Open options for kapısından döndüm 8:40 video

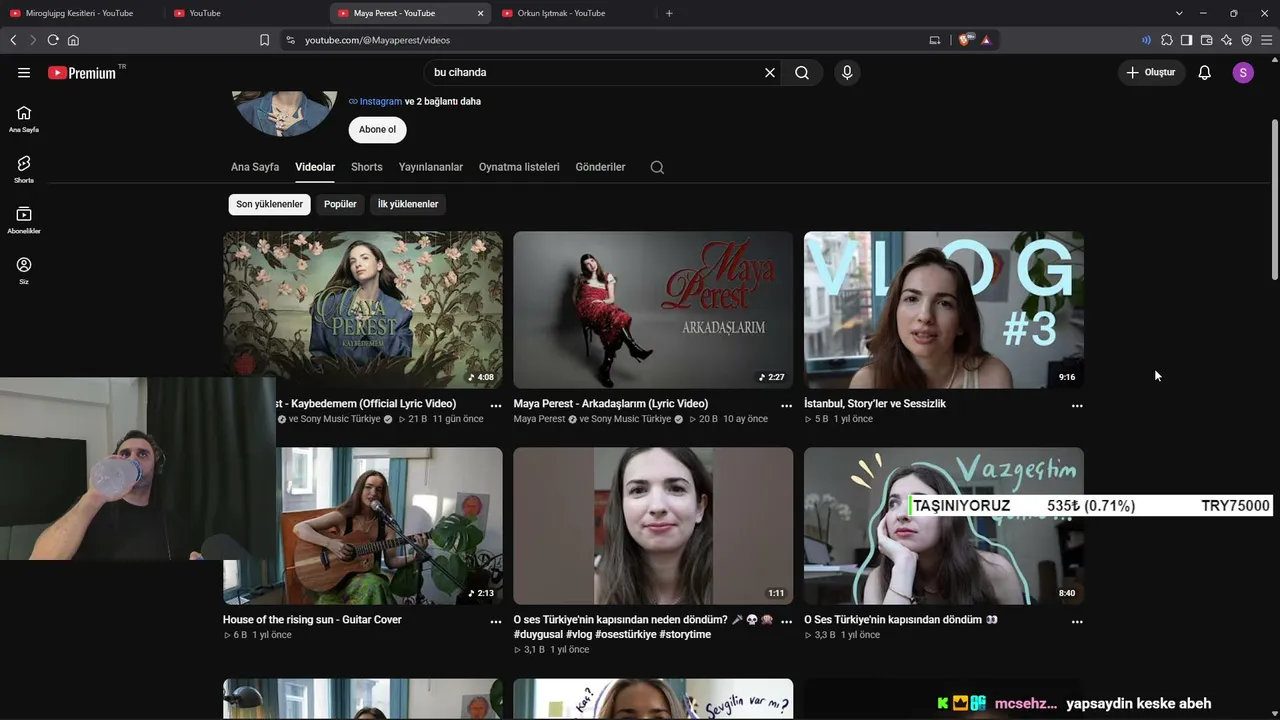[x=1077, y=622]
